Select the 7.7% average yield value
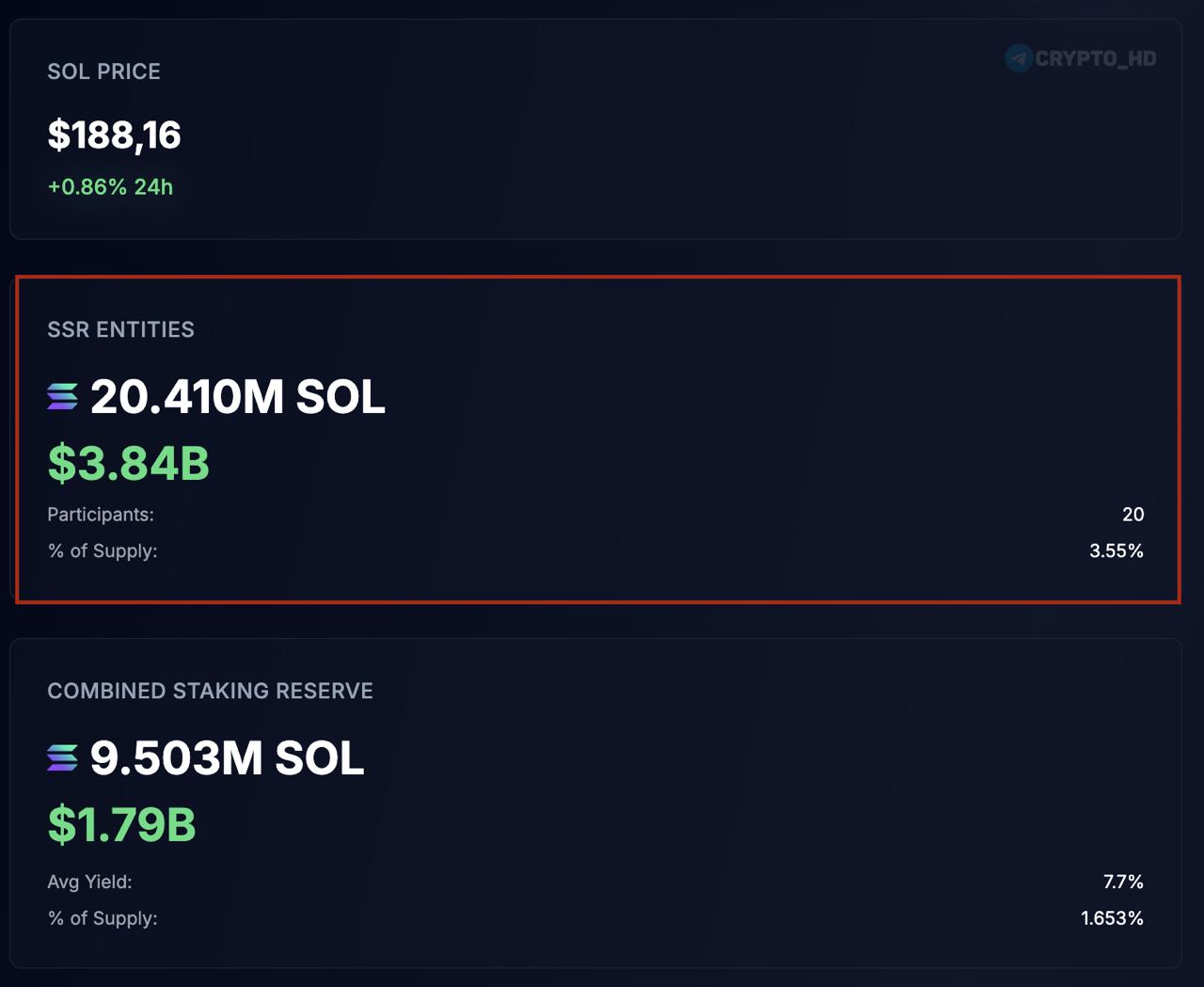This screenshot has width=1204, height=987. tap(1123, 882)
